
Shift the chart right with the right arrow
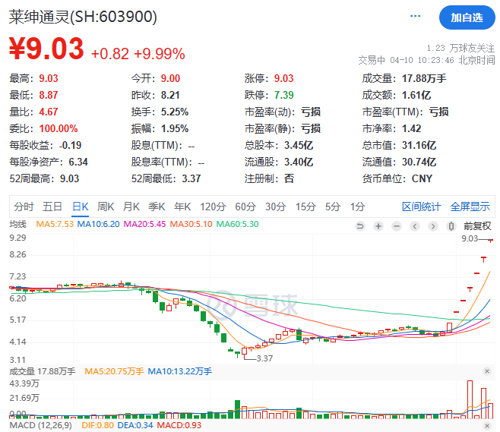(433, 227)
